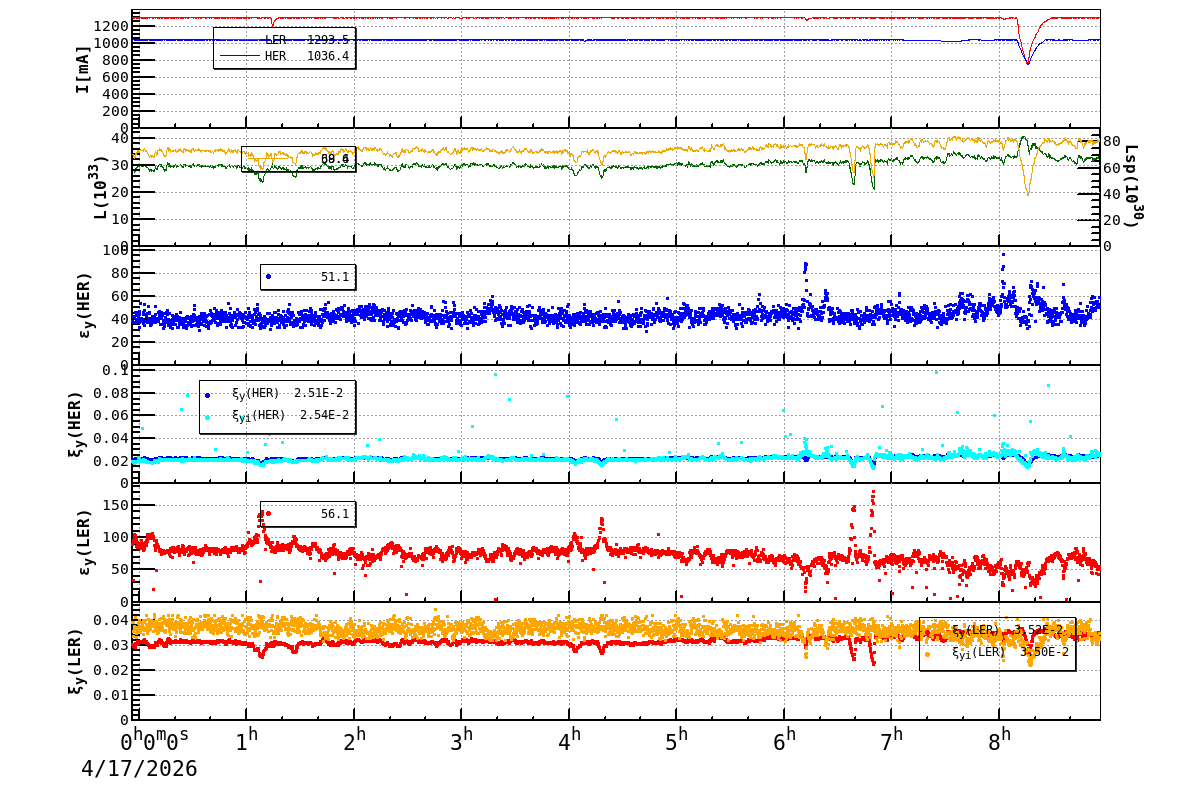Click the 400 tick on current axis
The image size is (1200, 798).
tap(114, 94)
